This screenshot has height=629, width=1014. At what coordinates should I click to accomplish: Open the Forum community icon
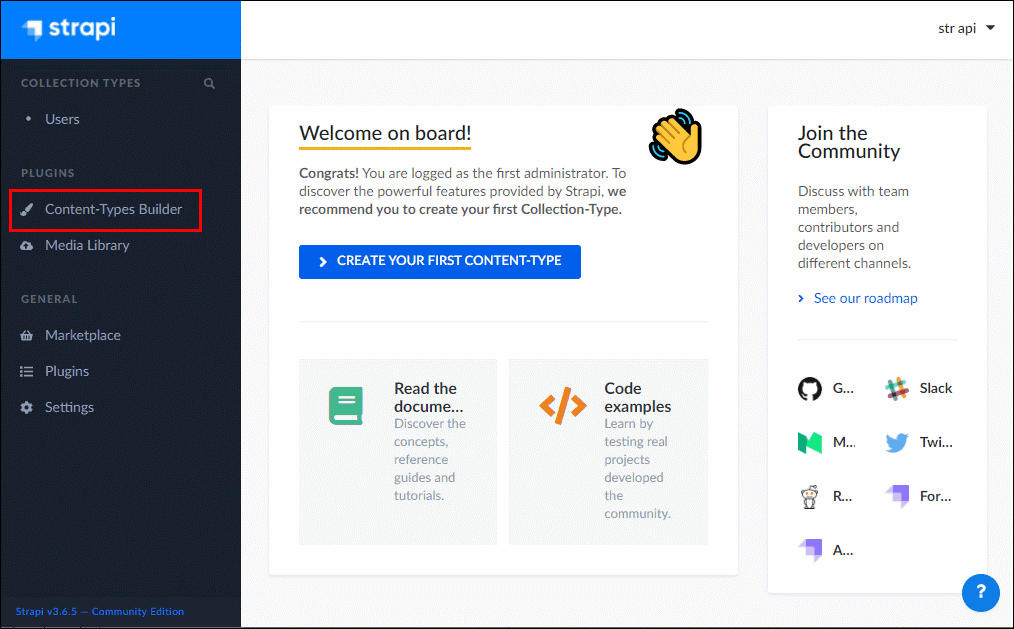click(897, 496)
